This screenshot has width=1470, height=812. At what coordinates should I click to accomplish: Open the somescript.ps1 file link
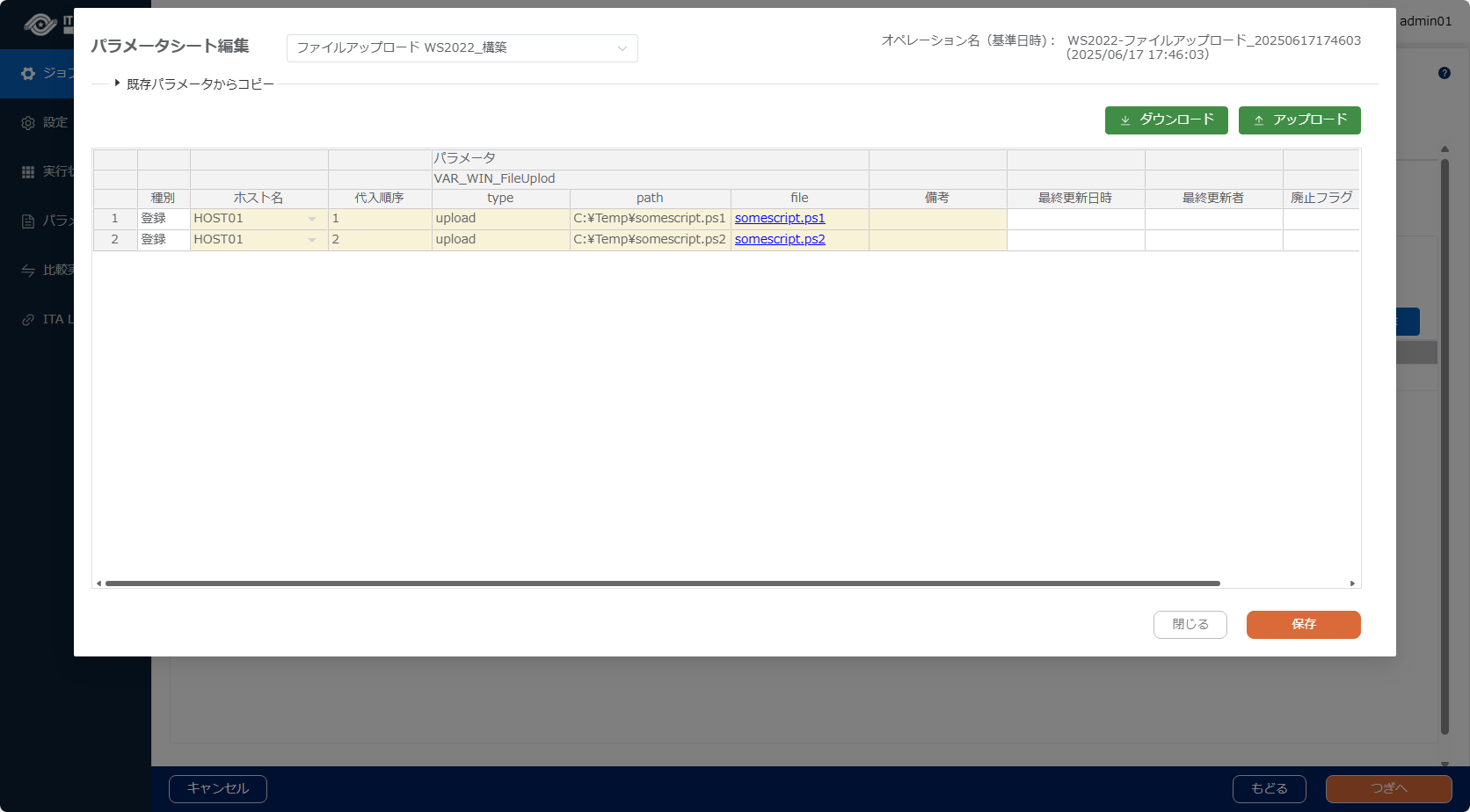(x=779, y=219)
